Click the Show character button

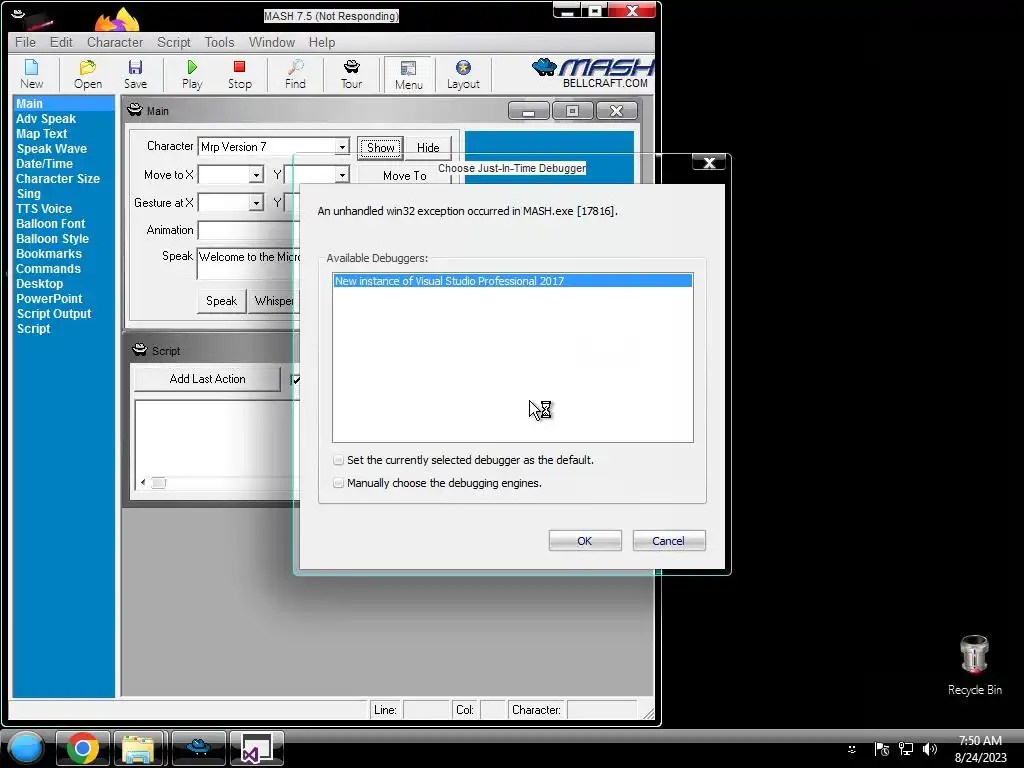pyautogui.click(x=380, y=148)
